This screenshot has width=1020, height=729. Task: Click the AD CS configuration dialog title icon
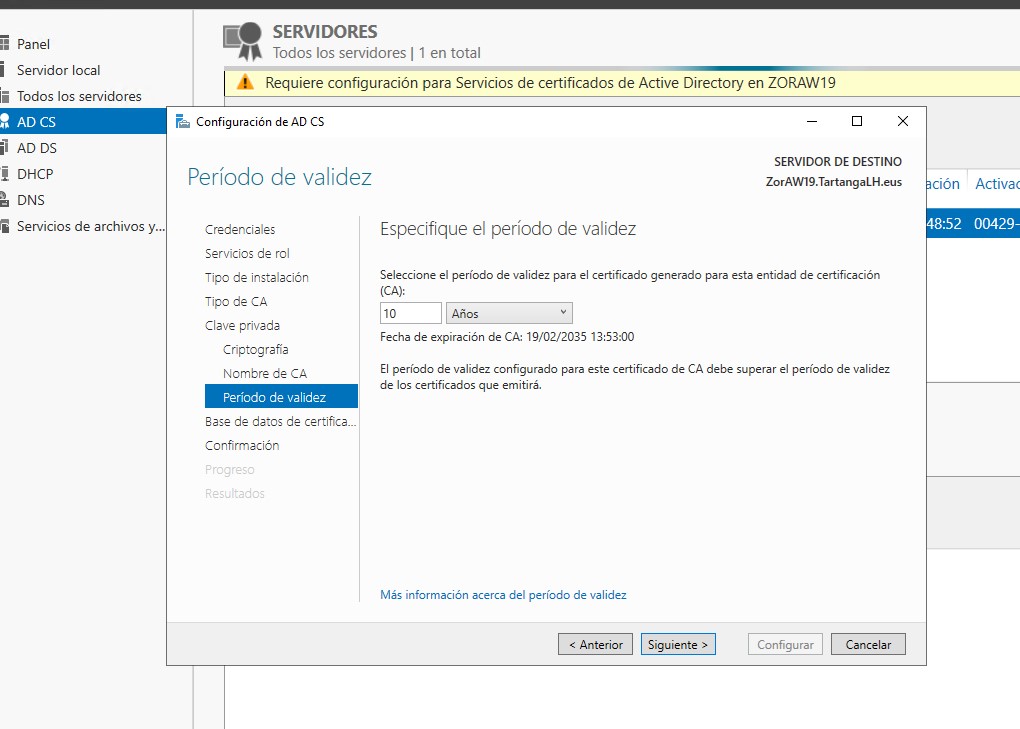click(183, 122)
